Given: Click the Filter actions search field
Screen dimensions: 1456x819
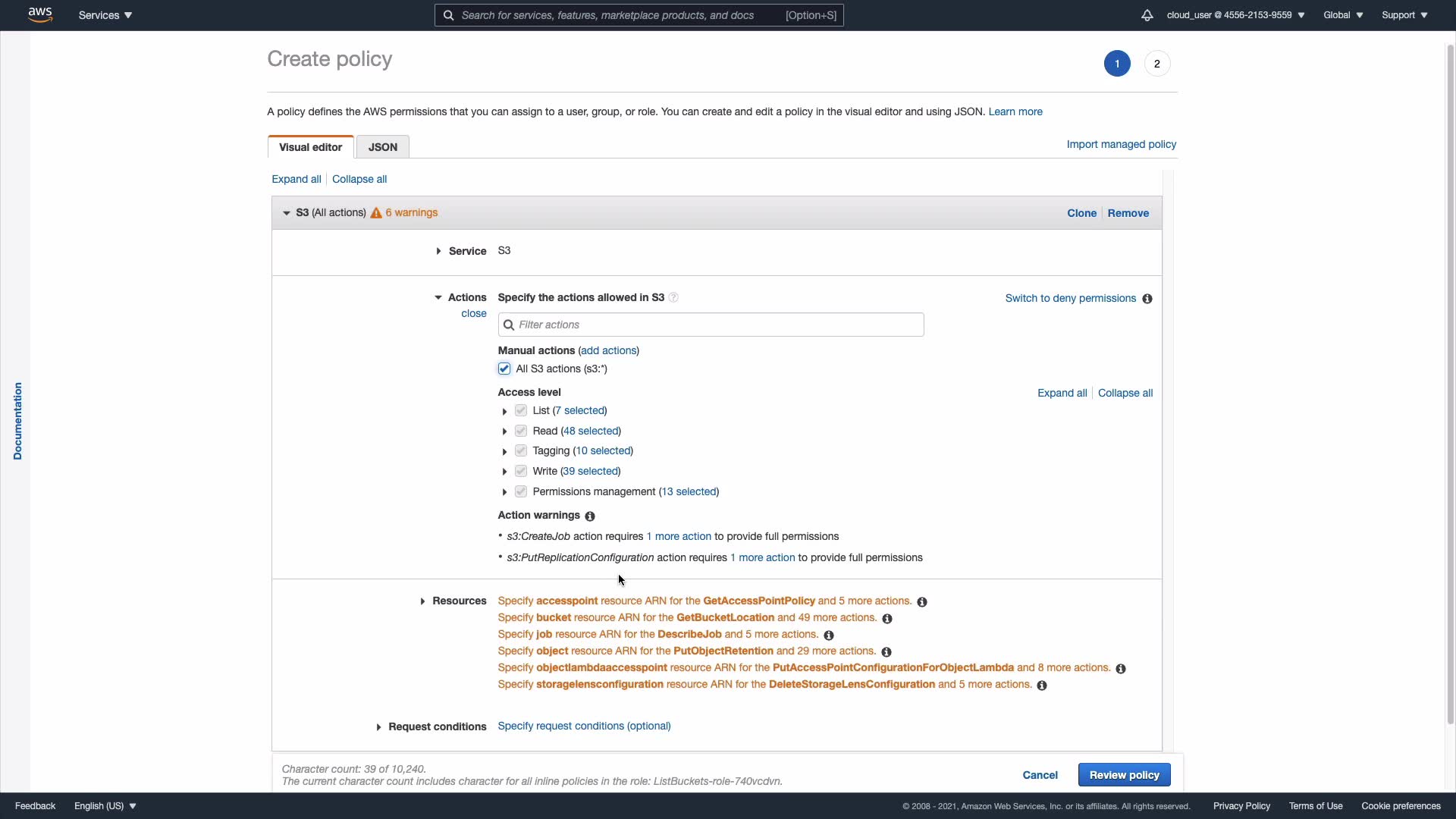Looking at the screenshot, I should click(711, 325).
